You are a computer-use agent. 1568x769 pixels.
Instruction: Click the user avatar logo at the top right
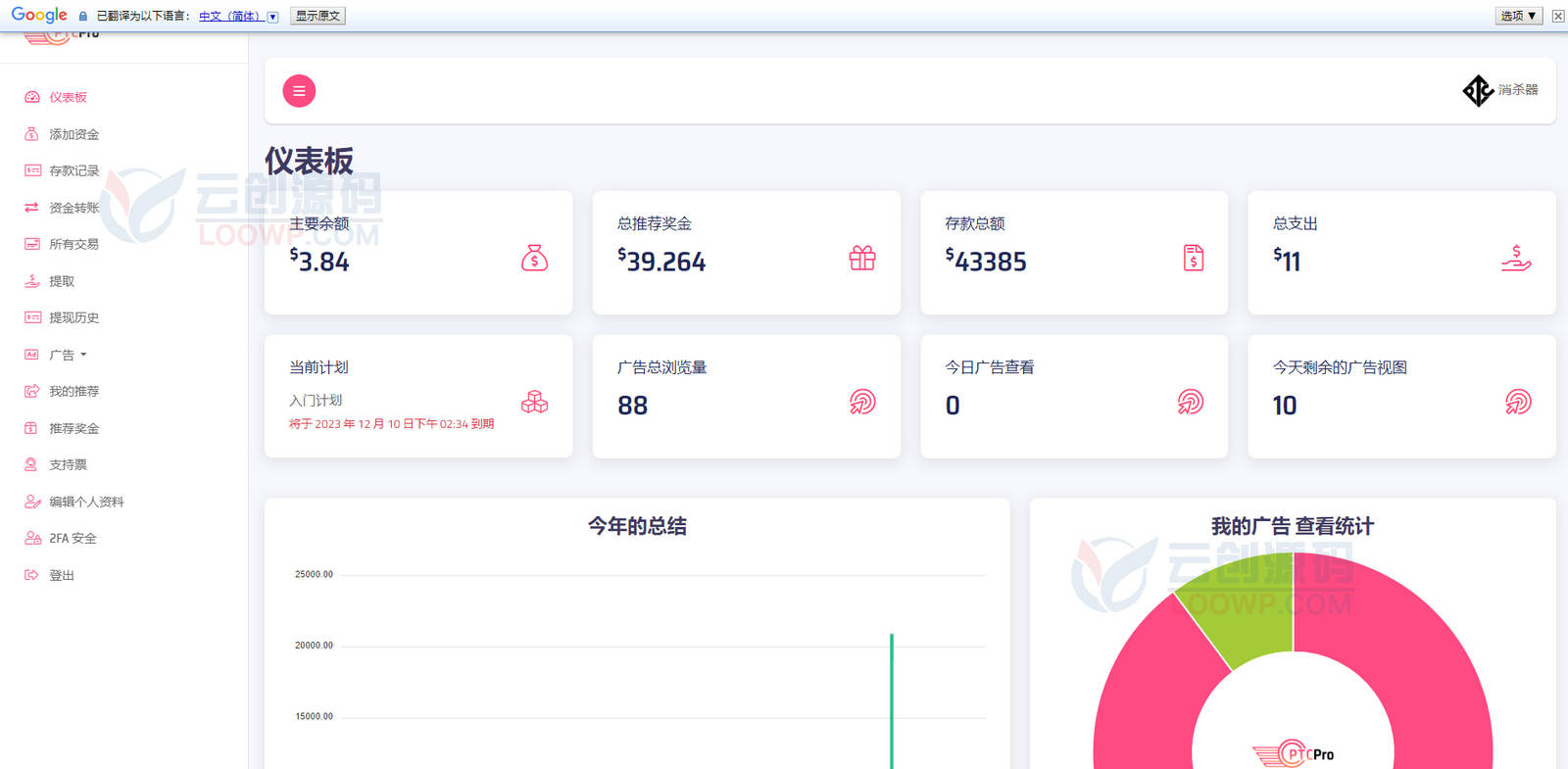[x=1478, y=90]
